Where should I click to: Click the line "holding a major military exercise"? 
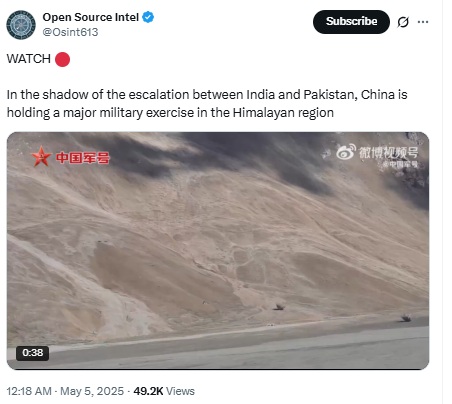[x=170, y=113]
